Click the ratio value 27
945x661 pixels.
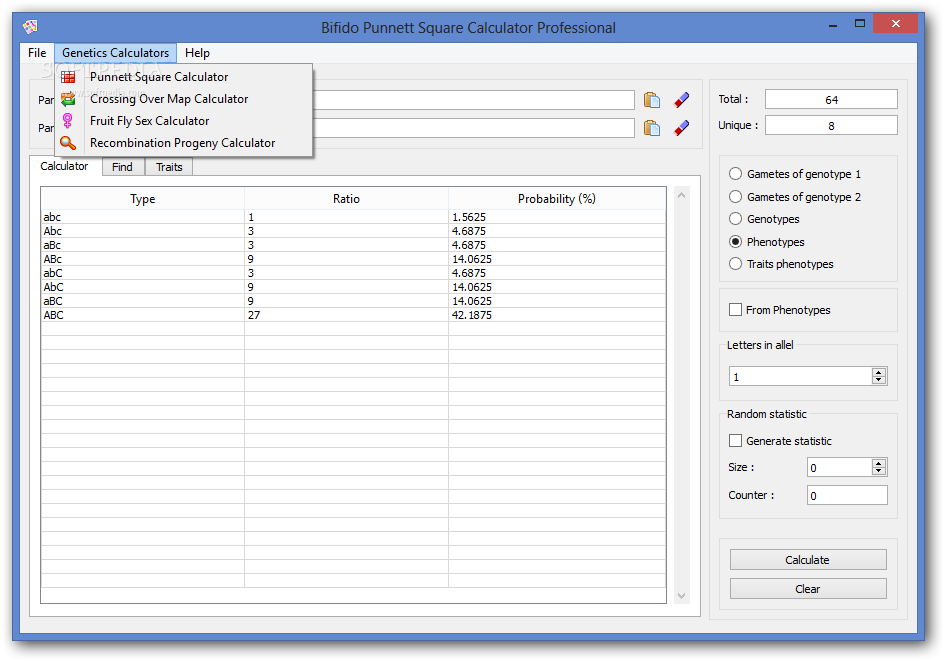click(254, 315)
